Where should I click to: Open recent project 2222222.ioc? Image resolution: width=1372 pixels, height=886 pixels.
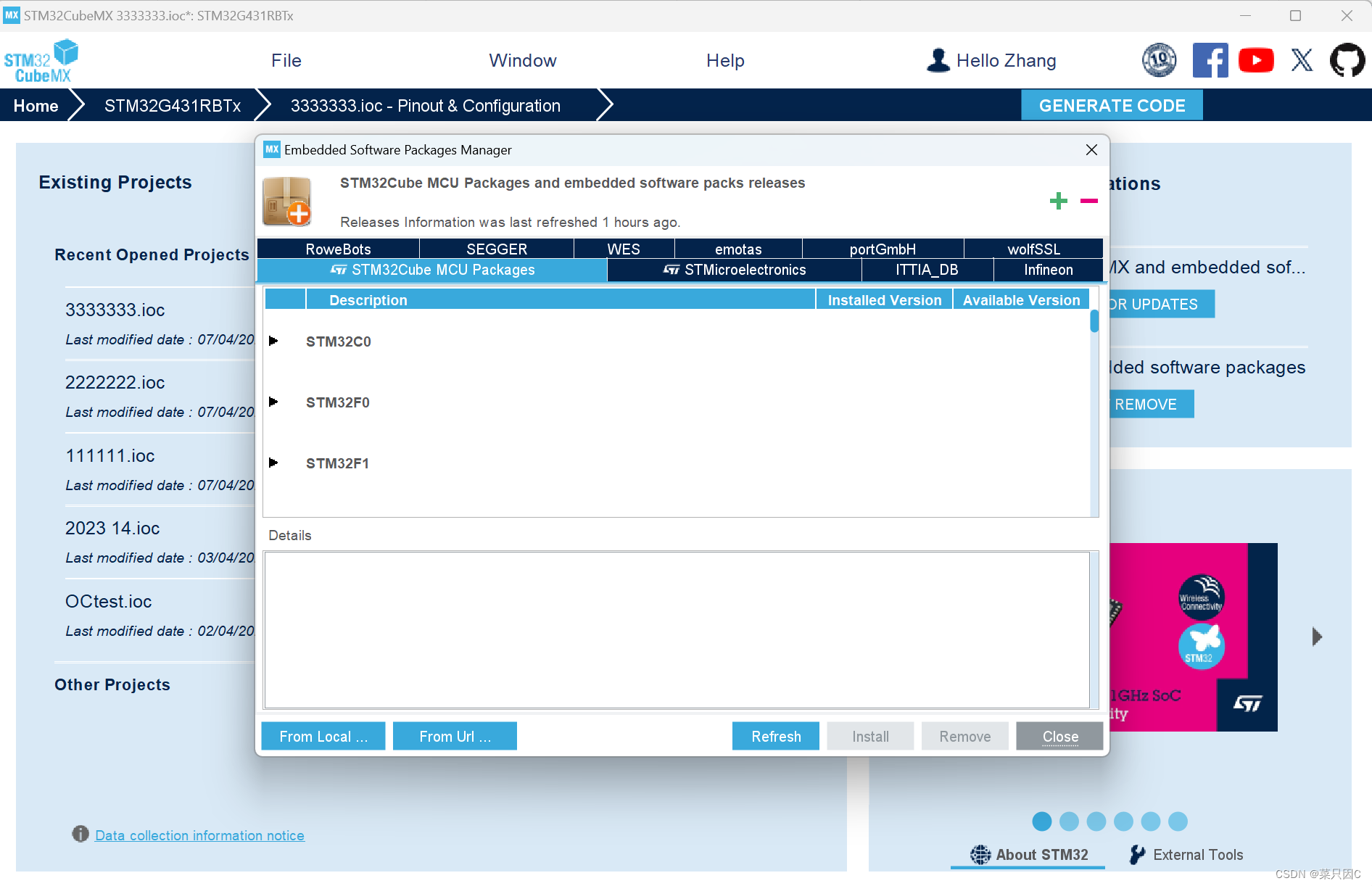[x=115, y=382]
